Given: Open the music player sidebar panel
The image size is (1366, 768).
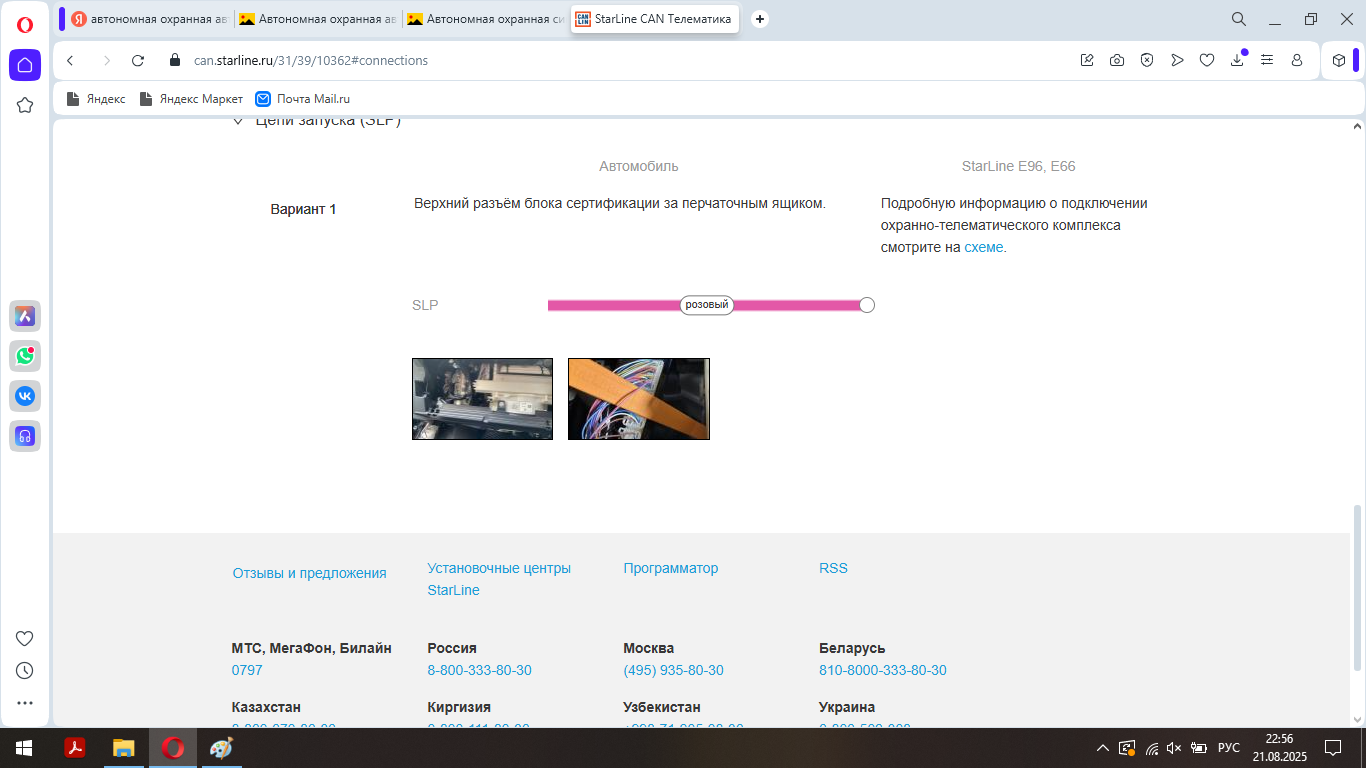Looking at the screenshot, I should coord(25,436).
